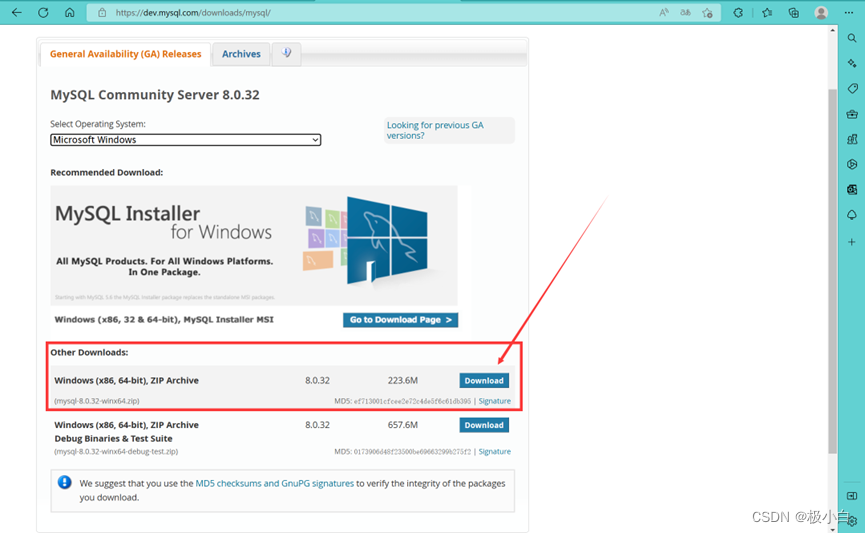Click the Go to Download Page button
The image size is (865, 533).
coord(401,319)
